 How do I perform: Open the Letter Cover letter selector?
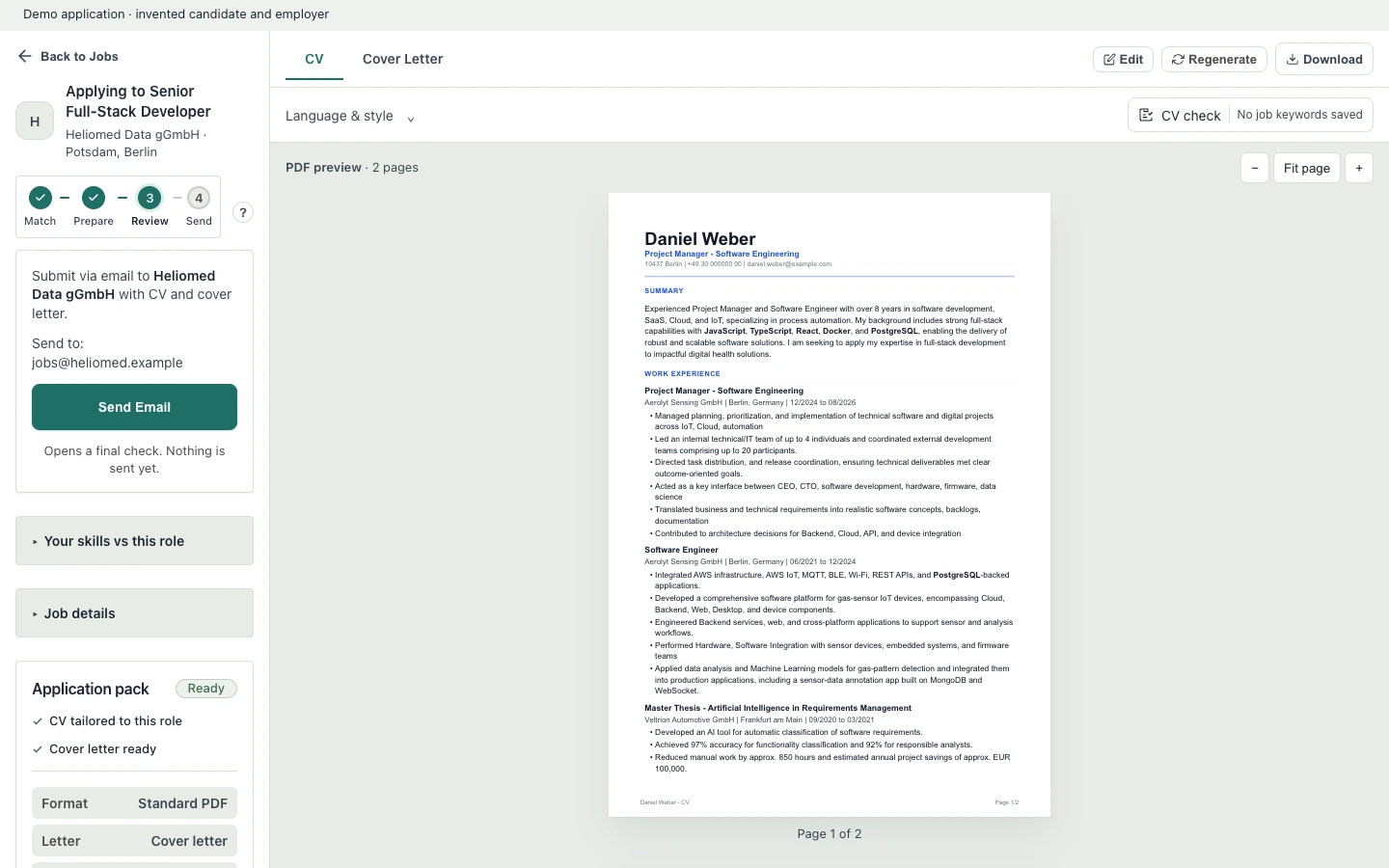pos(135,841)
